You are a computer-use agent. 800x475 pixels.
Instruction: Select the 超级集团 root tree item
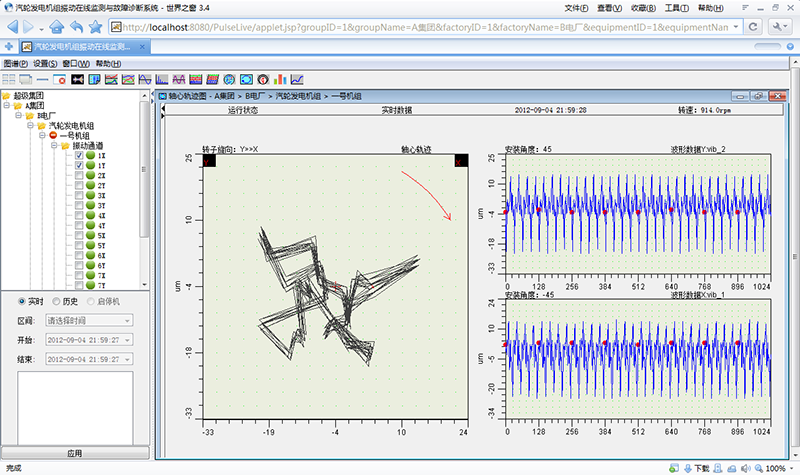point(29,95)
